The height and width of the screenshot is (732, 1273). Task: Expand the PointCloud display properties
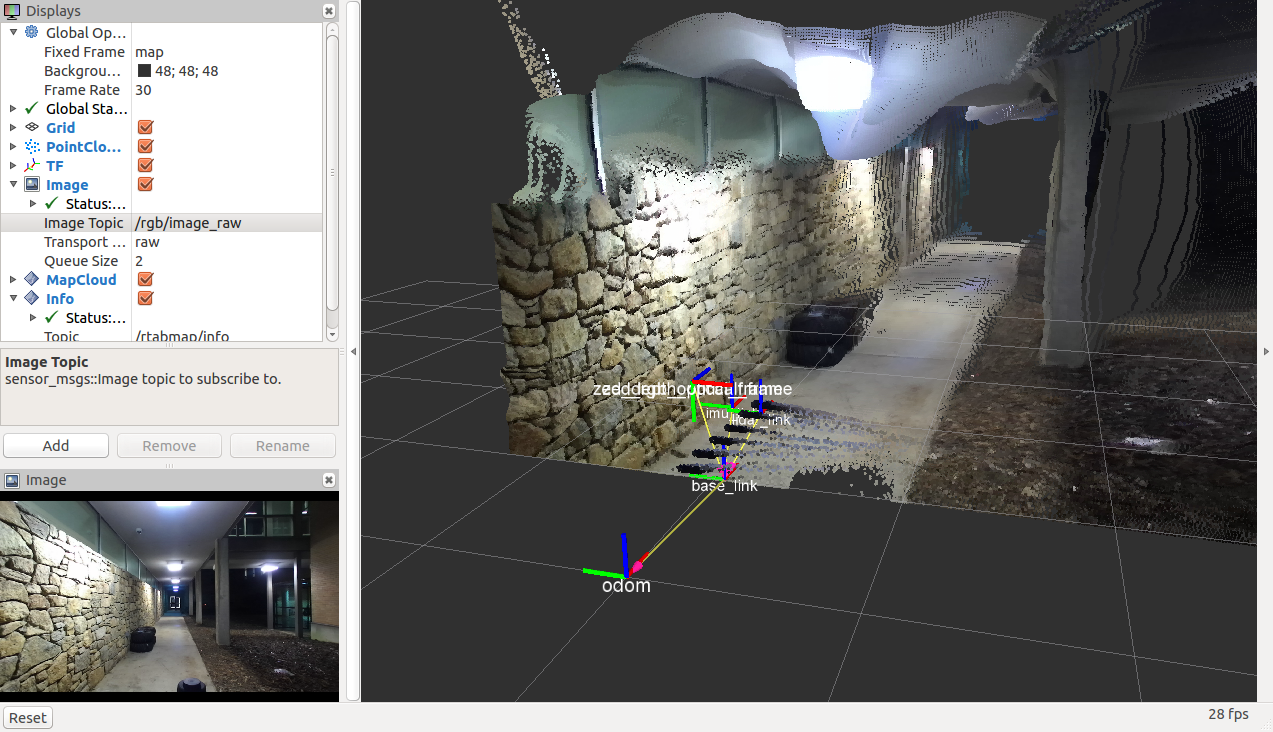click(x=13, y=146)
